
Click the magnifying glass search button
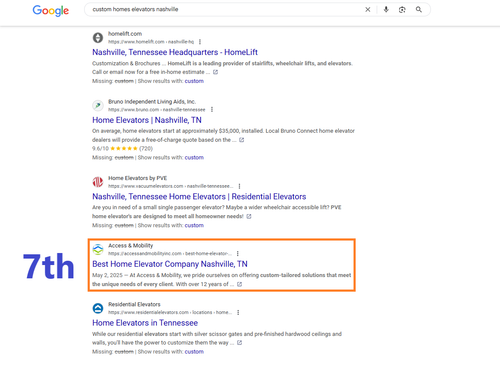tap(419, 10)
